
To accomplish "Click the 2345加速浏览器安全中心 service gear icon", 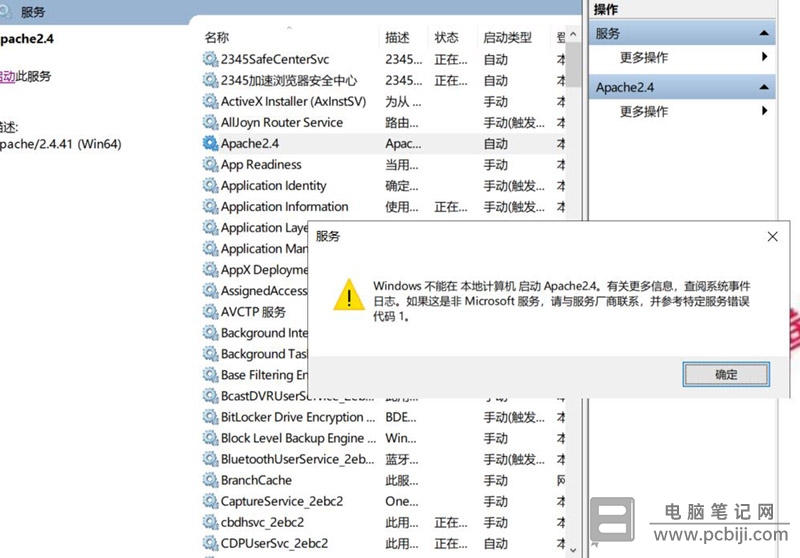I will coord(210,80).
